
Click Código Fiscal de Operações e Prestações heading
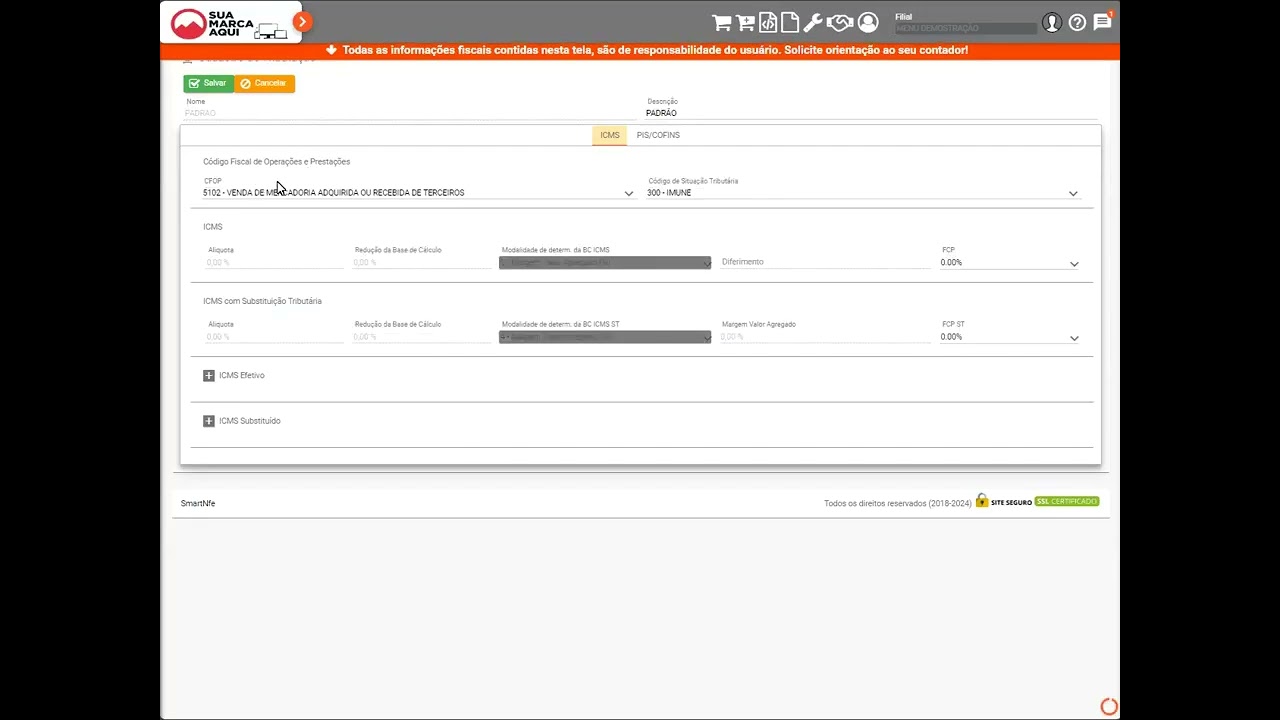tap(277, 161)
